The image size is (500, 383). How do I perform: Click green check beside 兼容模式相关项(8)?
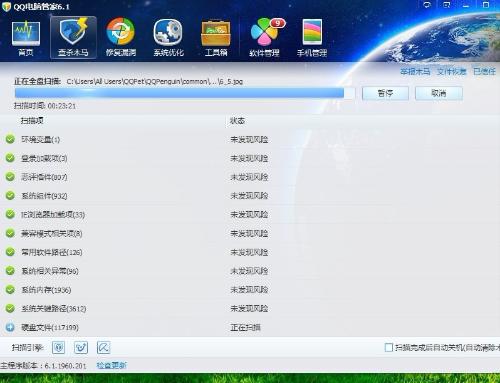(10, 233)
